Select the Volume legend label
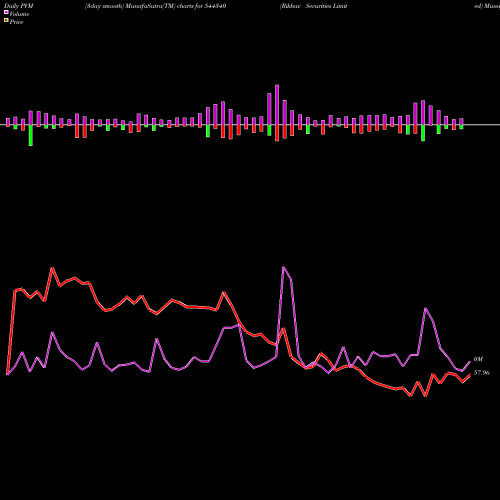500x500 pixels. click(19, 14)
